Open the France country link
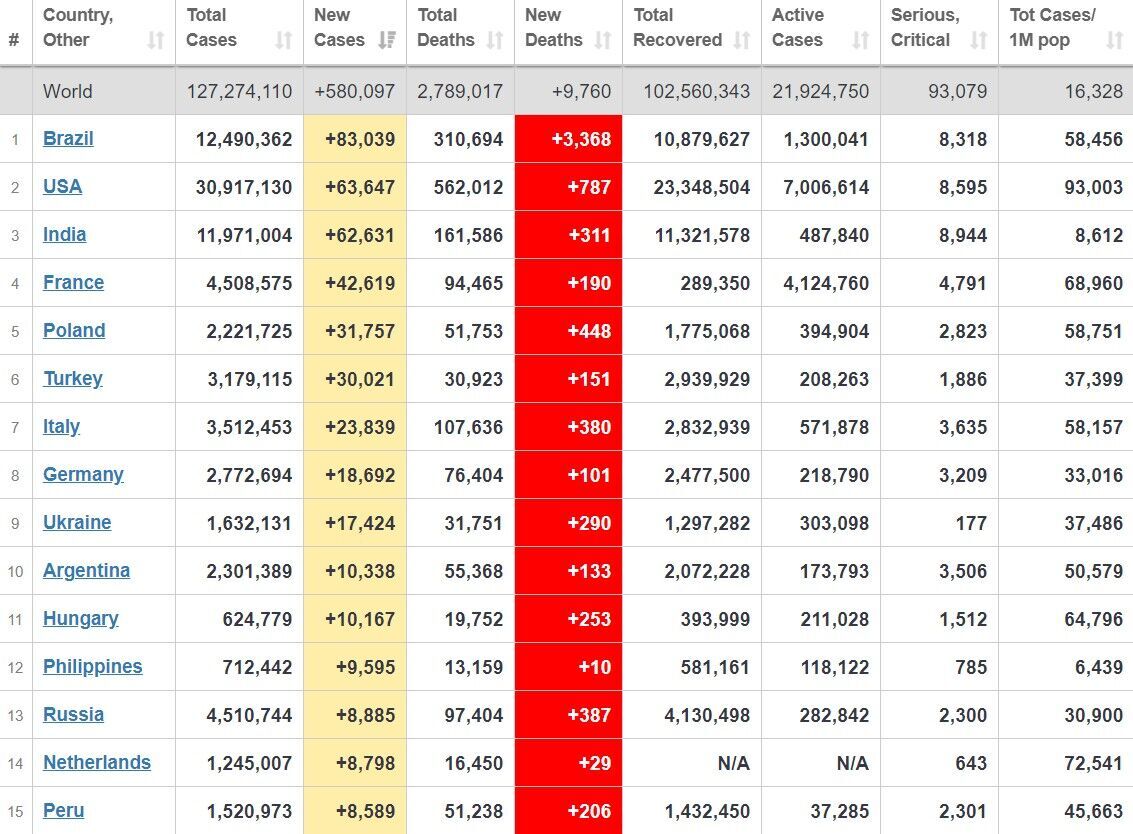Image resolution: width=1133 pixels, height=834 pixels. (x=73, y=283)
